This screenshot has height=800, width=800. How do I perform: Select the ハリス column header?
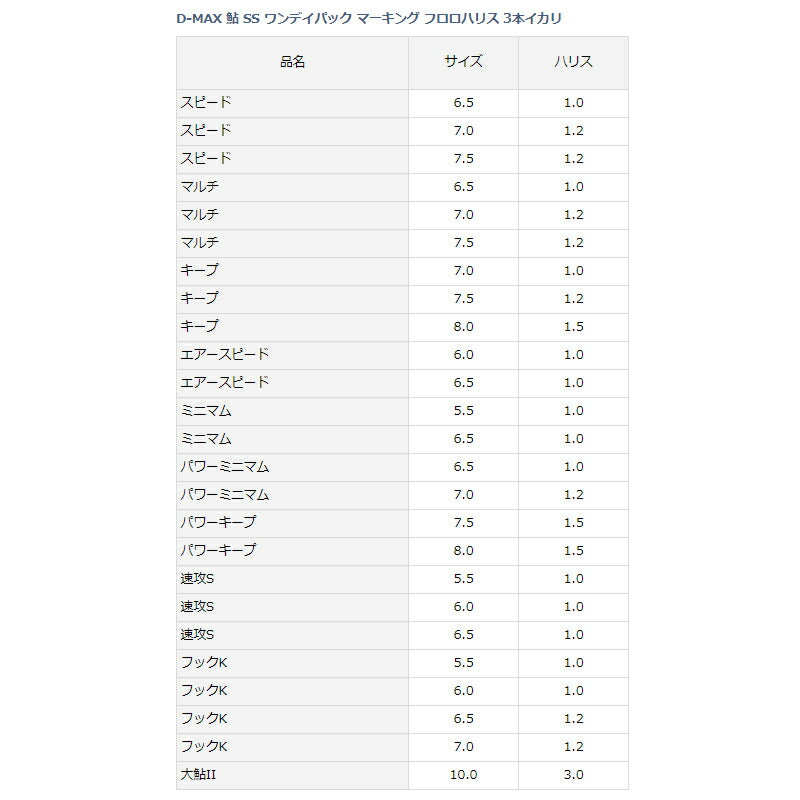[x=573, y=63]
